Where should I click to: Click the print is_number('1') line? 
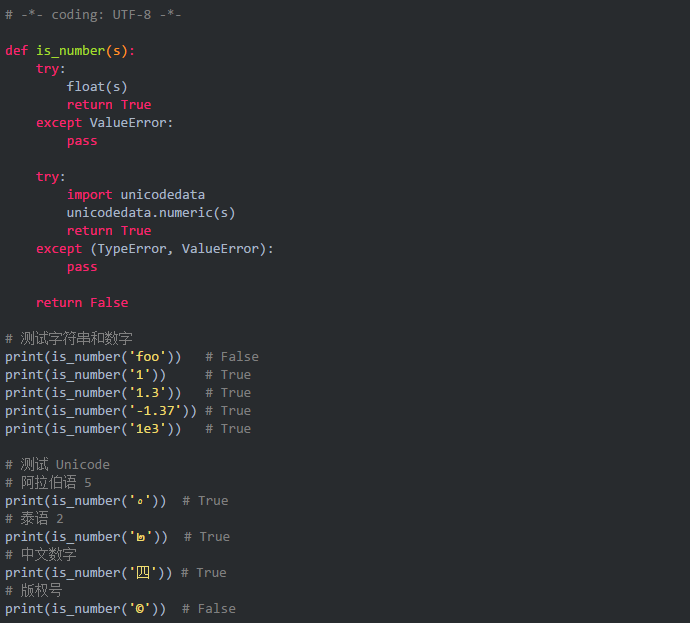(128, 375)
